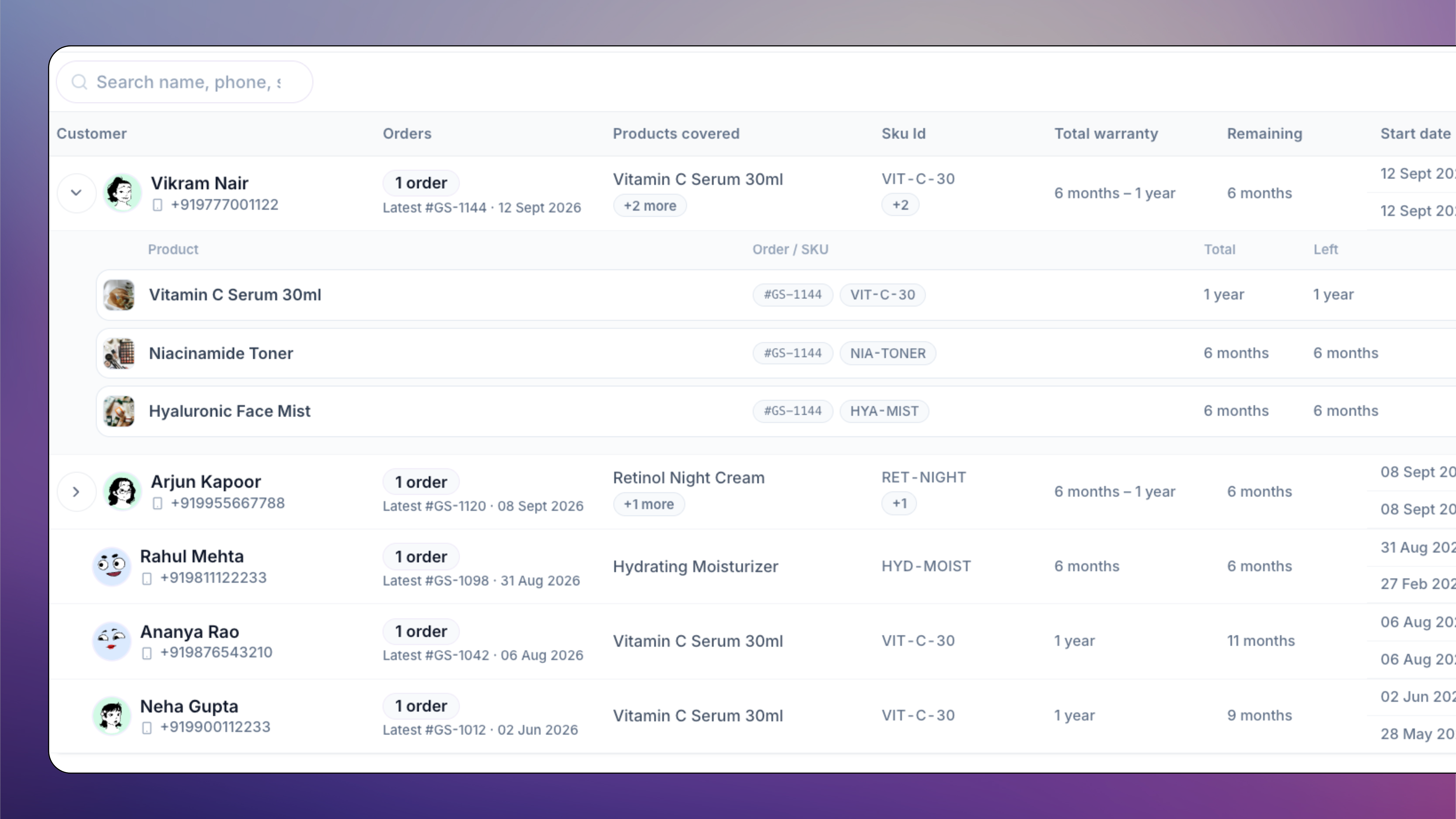Collapse Vikram Nair's expanded row
Viewport: 1456px width, 819px height.
[76, 193]
